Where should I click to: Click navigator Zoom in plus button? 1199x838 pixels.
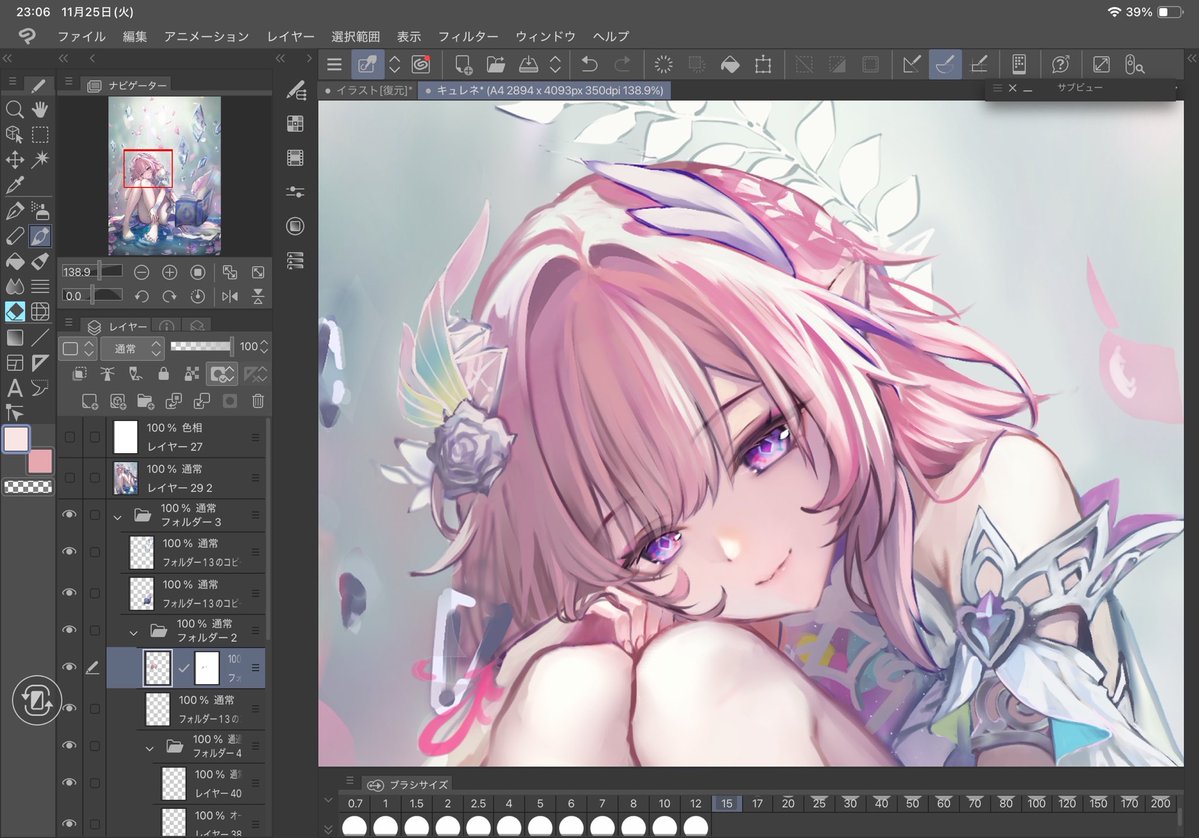click(x=169, y=272)
